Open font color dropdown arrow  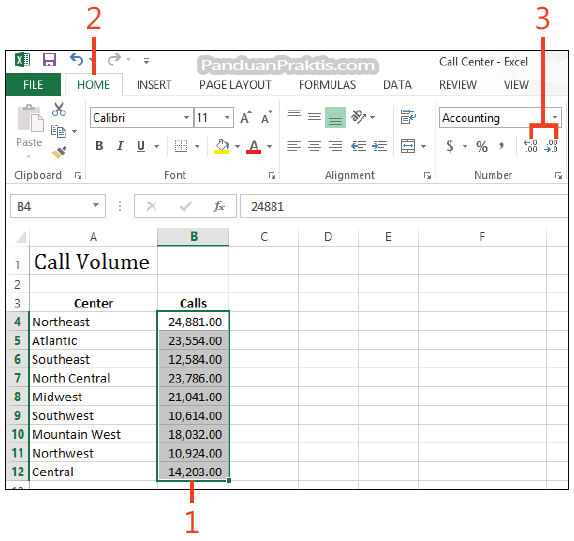269,146
